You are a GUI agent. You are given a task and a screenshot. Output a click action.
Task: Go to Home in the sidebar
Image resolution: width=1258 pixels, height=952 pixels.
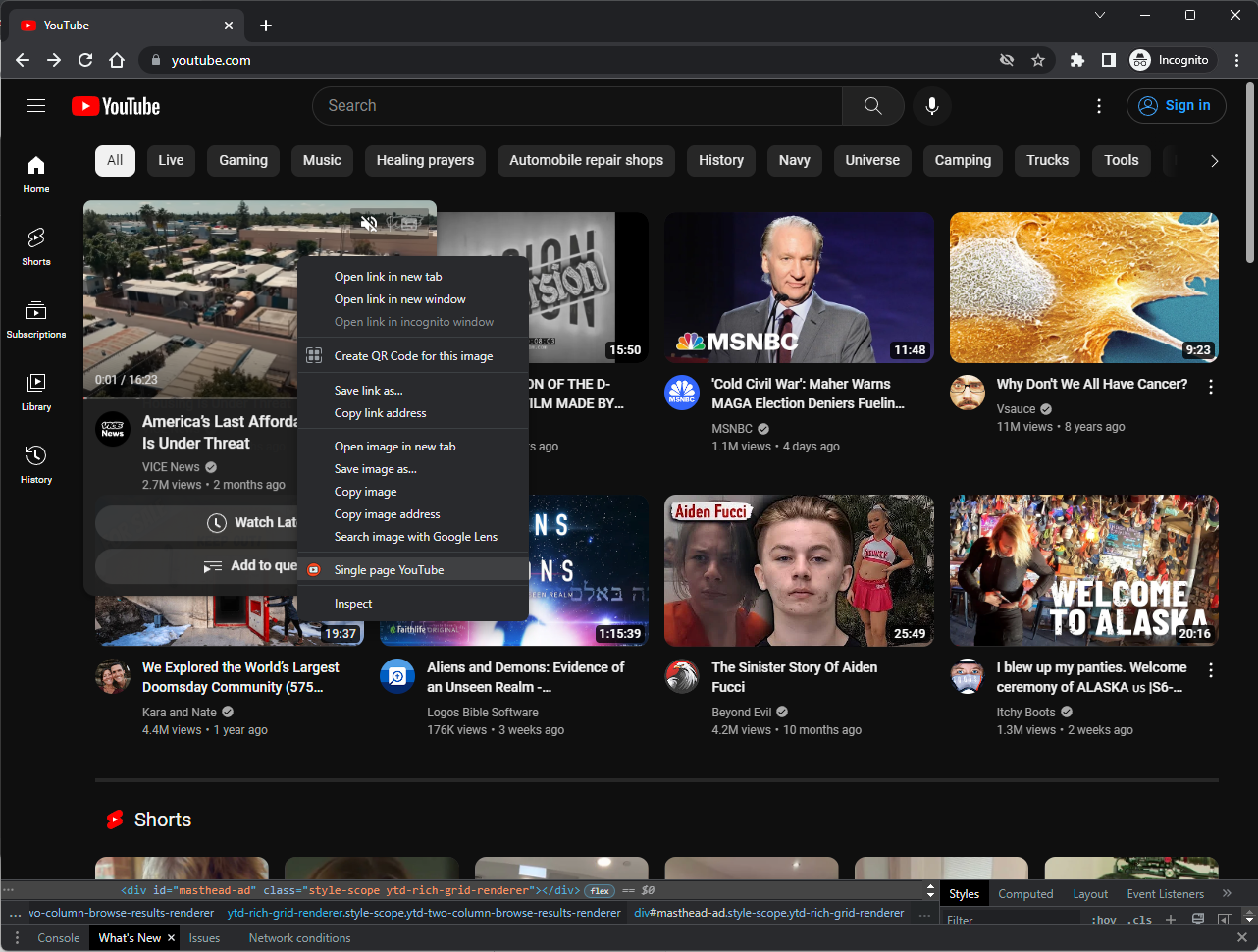(36, 174)
